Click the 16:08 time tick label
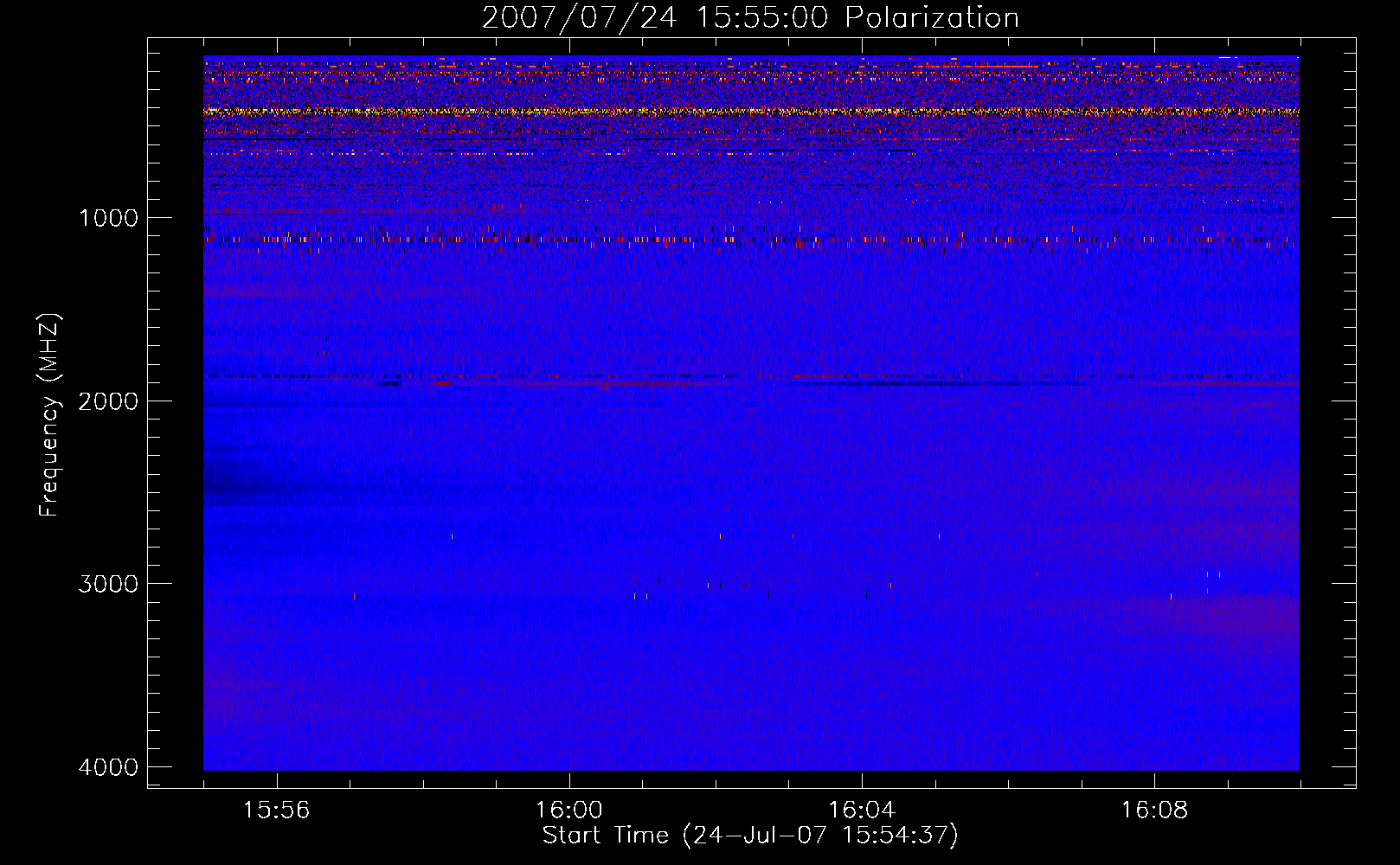 [1154, 811]
